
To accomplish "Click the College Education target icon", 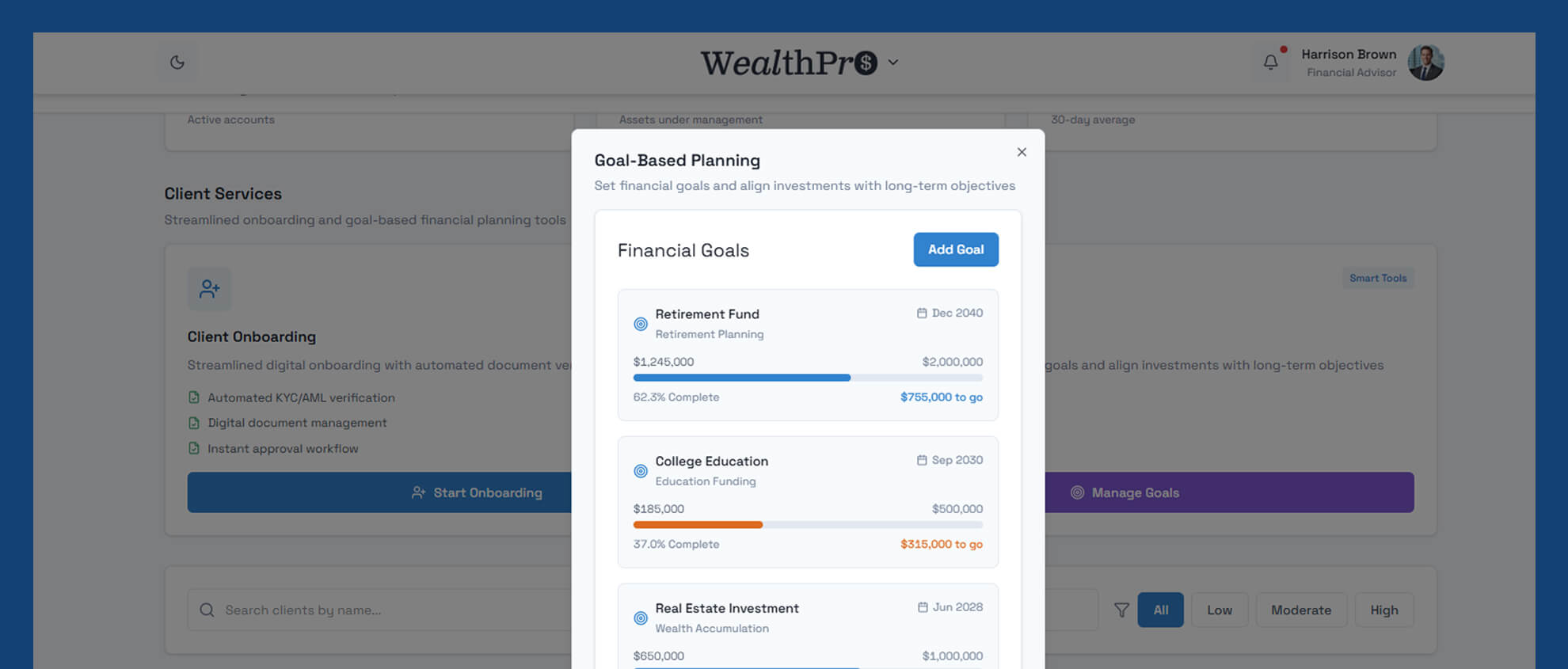I will [x=641, y=471].
